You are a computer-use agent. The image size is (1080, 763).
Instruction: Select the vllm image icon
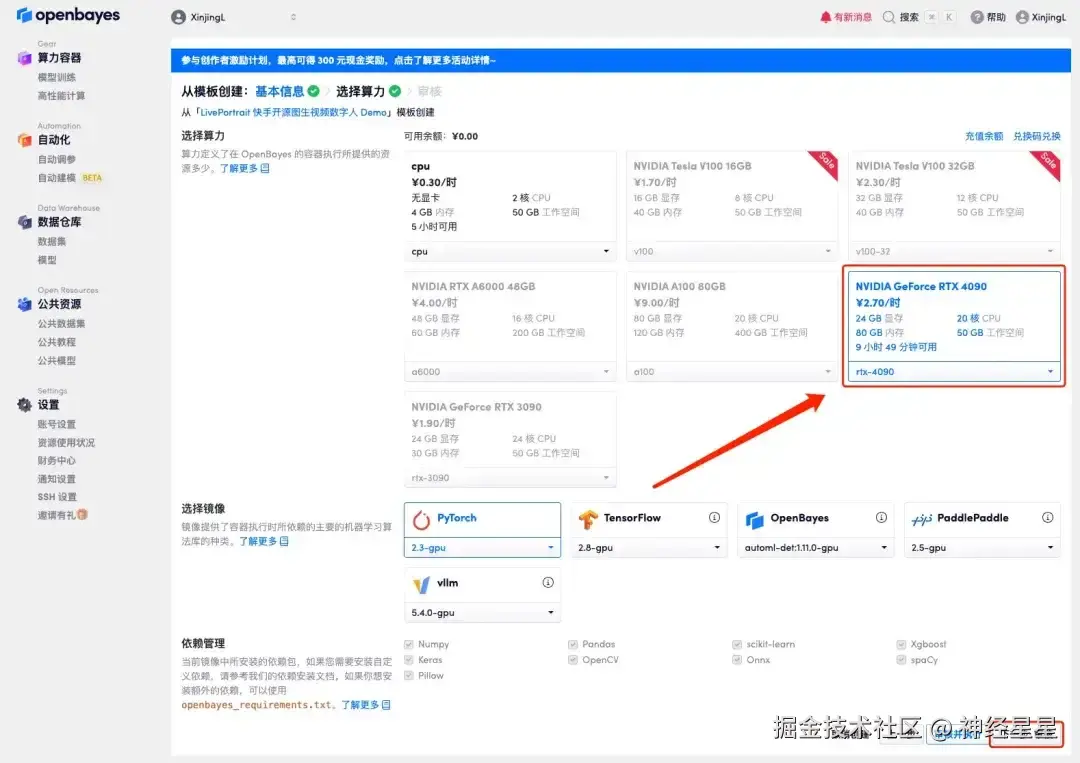coord(422,585)
